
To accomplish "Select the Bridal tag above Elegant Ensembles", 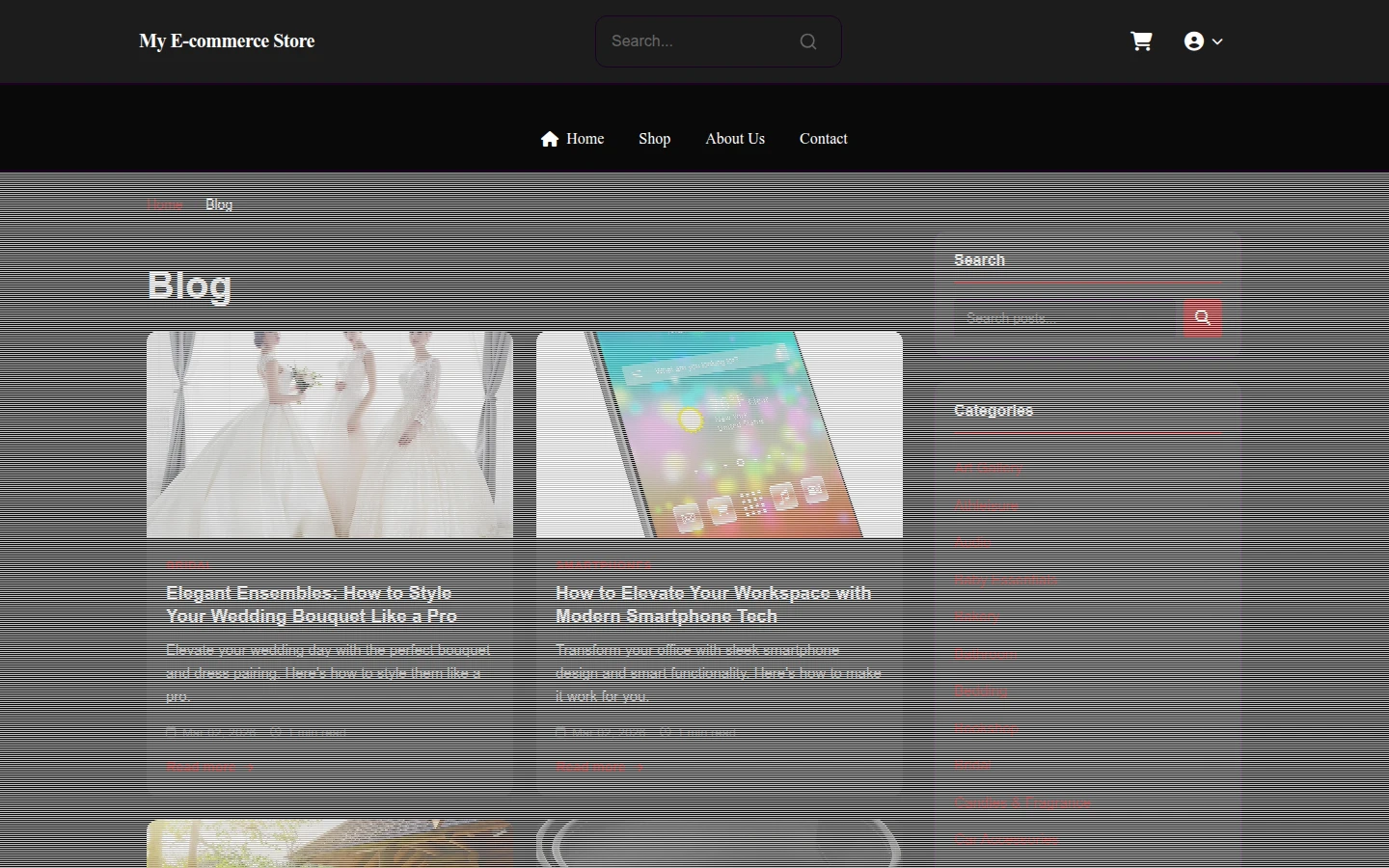I will click(x=188, y=565).
